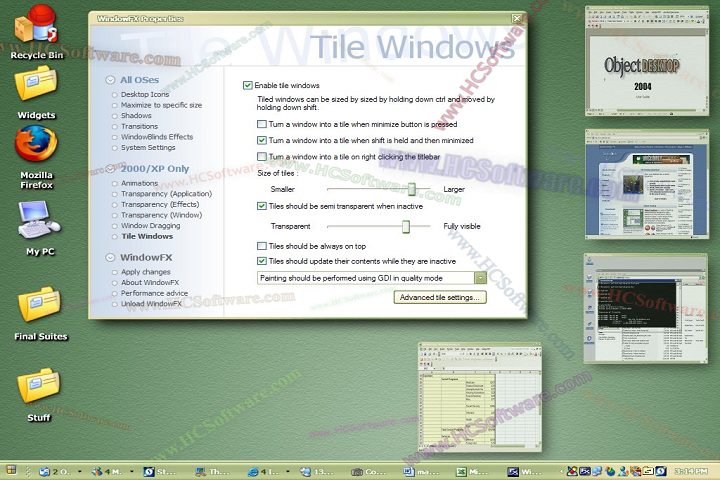This screenshot has width=720, height=480.
Task: Open dropdown arrow next to '2 O.' group
Action: pyautogui.click(x=79, y=471)
